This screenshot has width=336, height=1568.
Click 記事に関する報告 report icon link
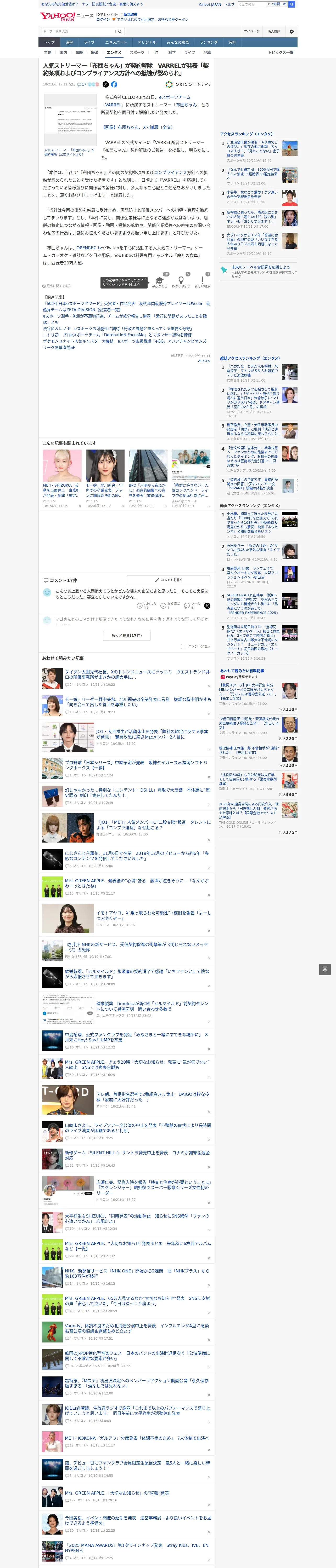click(57, 286)
